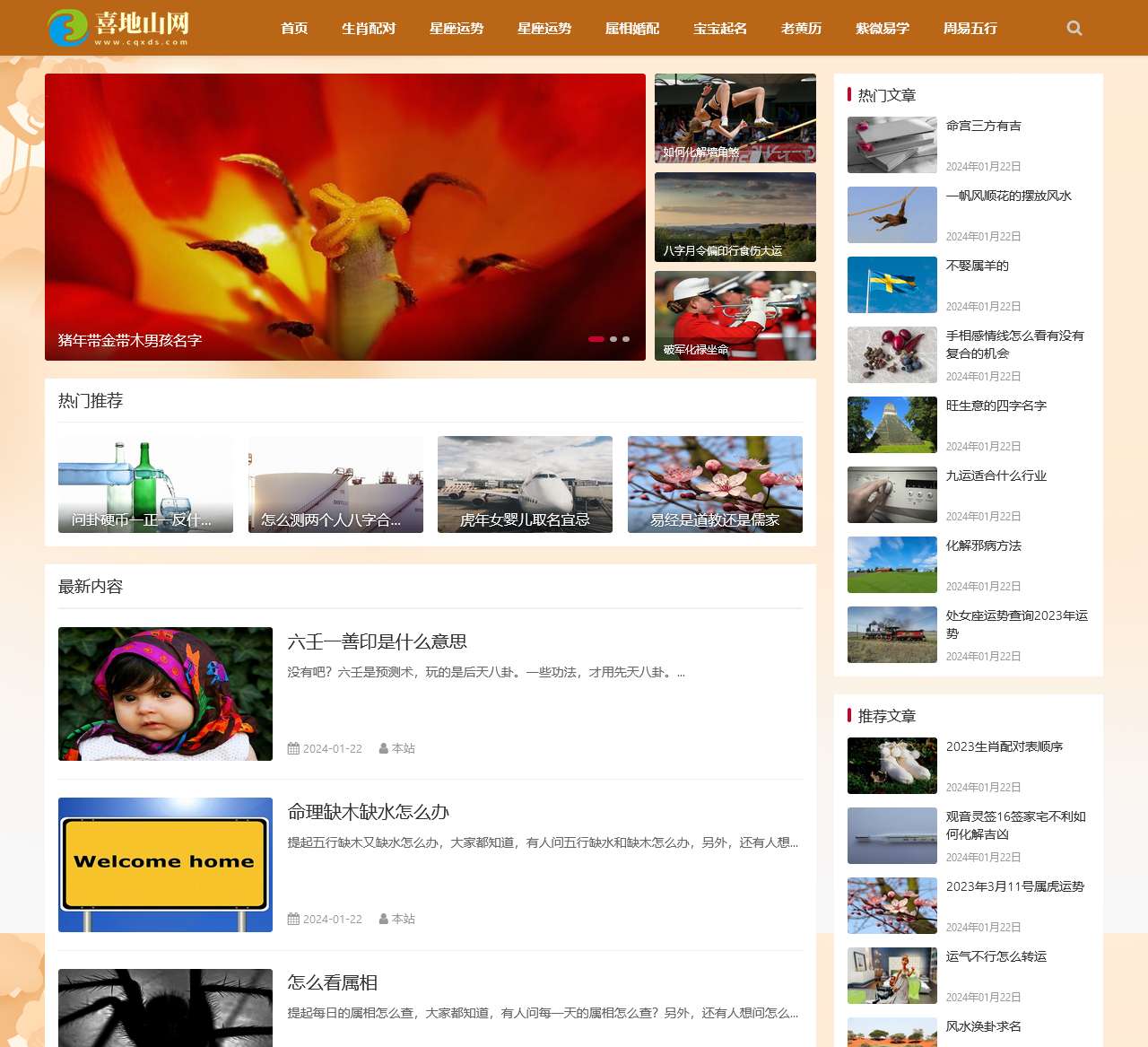Click the blossom thumbnail beside 2023年3月11号属虎运势
This screenshot has height=1047, width=1148.
(x=892, y=905)
